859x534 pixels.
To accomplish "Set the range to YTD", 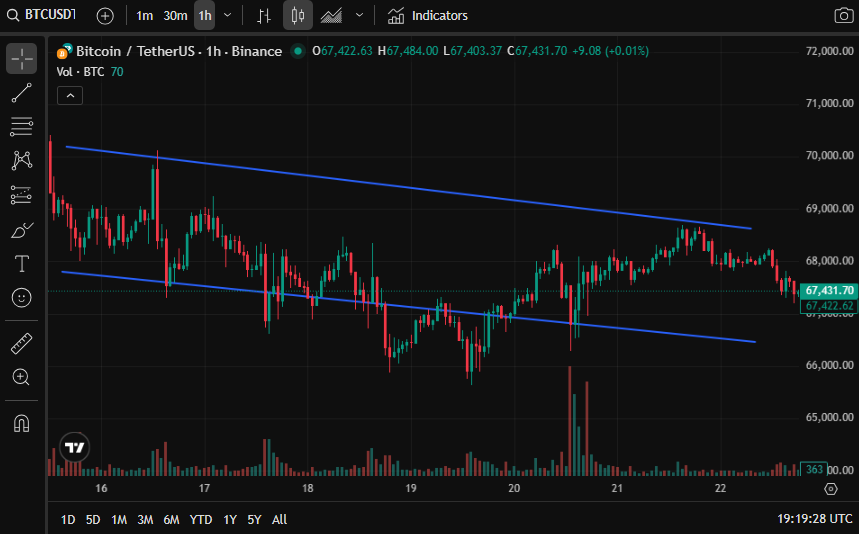I will pos(201,519).
